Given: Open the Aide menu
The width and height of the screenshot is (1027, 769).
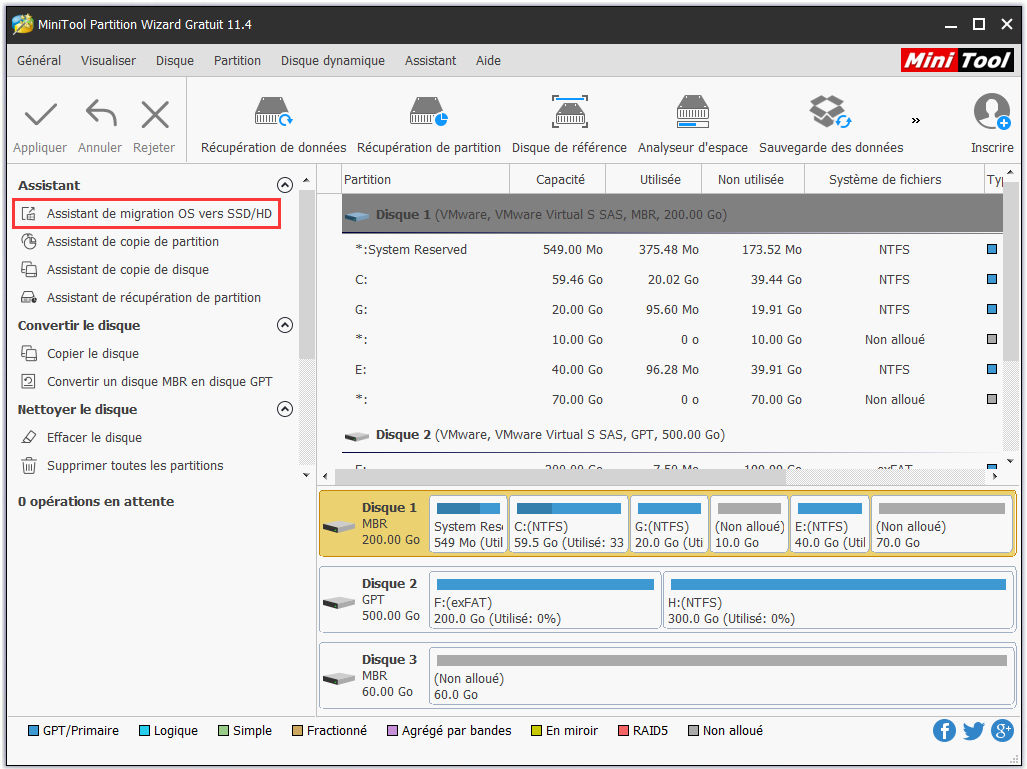Looking at the screenshot, I should (x=488, y=60).
